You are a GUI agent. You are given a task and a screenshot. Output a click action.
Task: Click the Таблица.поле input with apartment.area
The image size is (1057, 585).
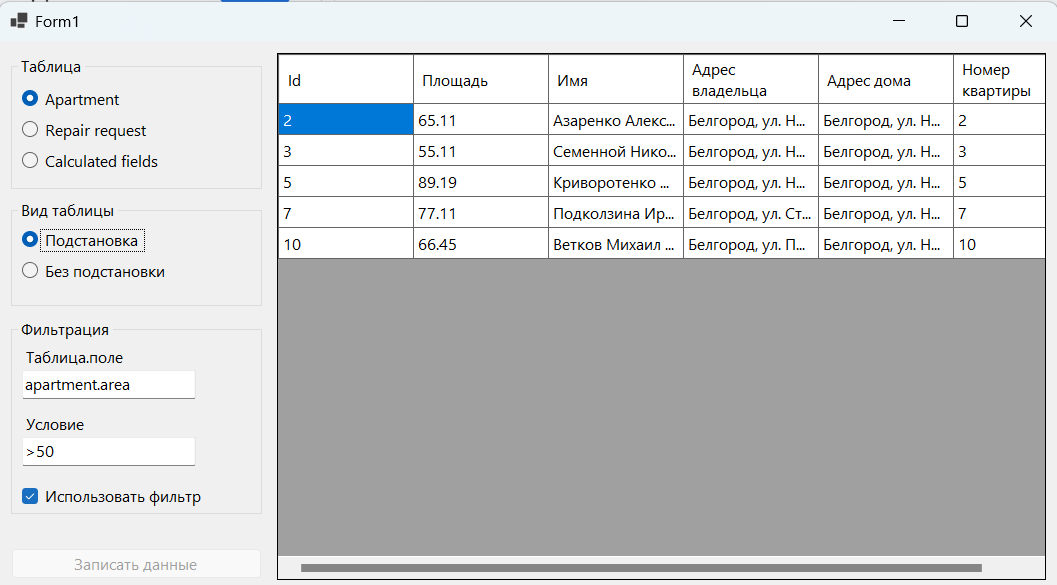(109, 385)
